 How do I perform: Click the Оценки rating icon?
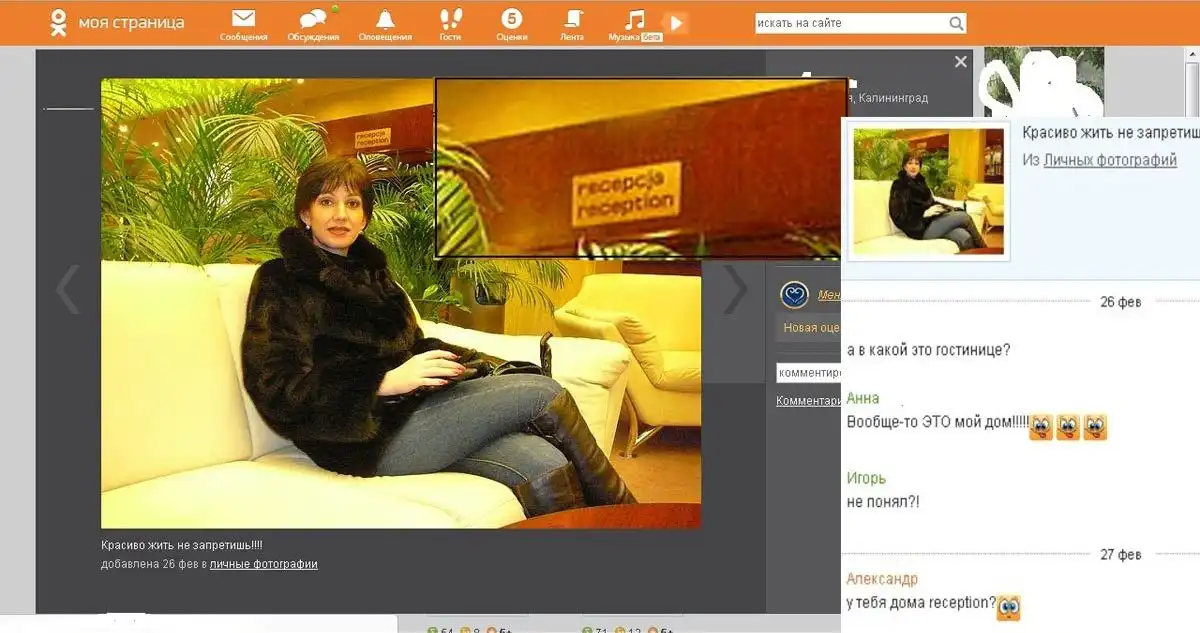(511, 19)
